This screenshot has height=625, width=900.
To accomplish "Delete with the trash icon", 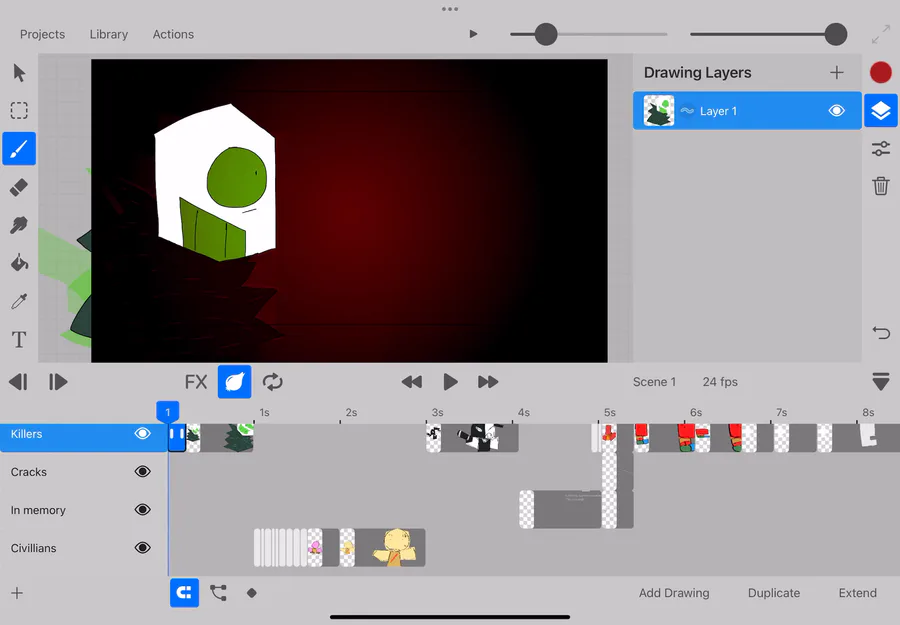I will [x=880, y=186].
